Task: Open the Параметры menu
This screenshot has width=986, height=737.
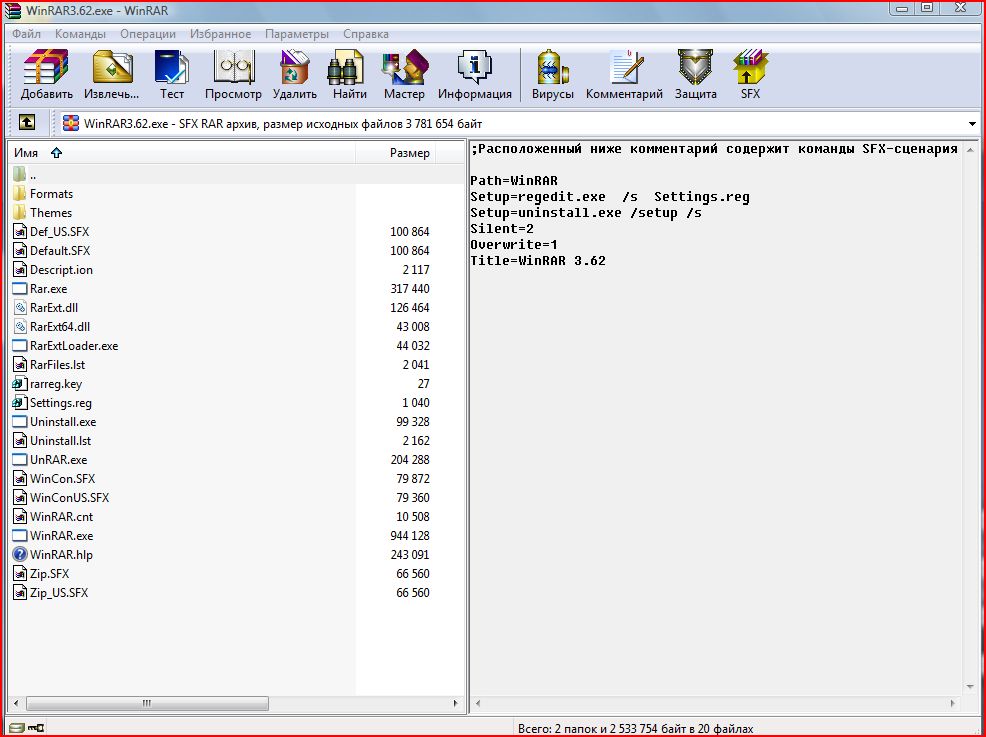Action: (297, 34)
